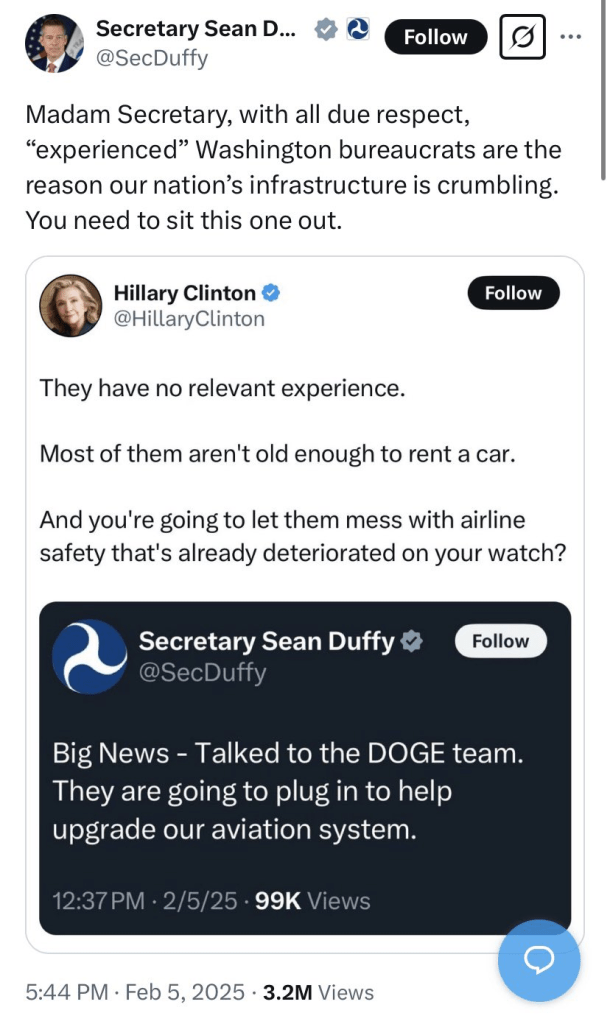Click the top @SecDuffy handle
Image resolution: width=610 pixels, height=1024 pixels.
[152, 59]
